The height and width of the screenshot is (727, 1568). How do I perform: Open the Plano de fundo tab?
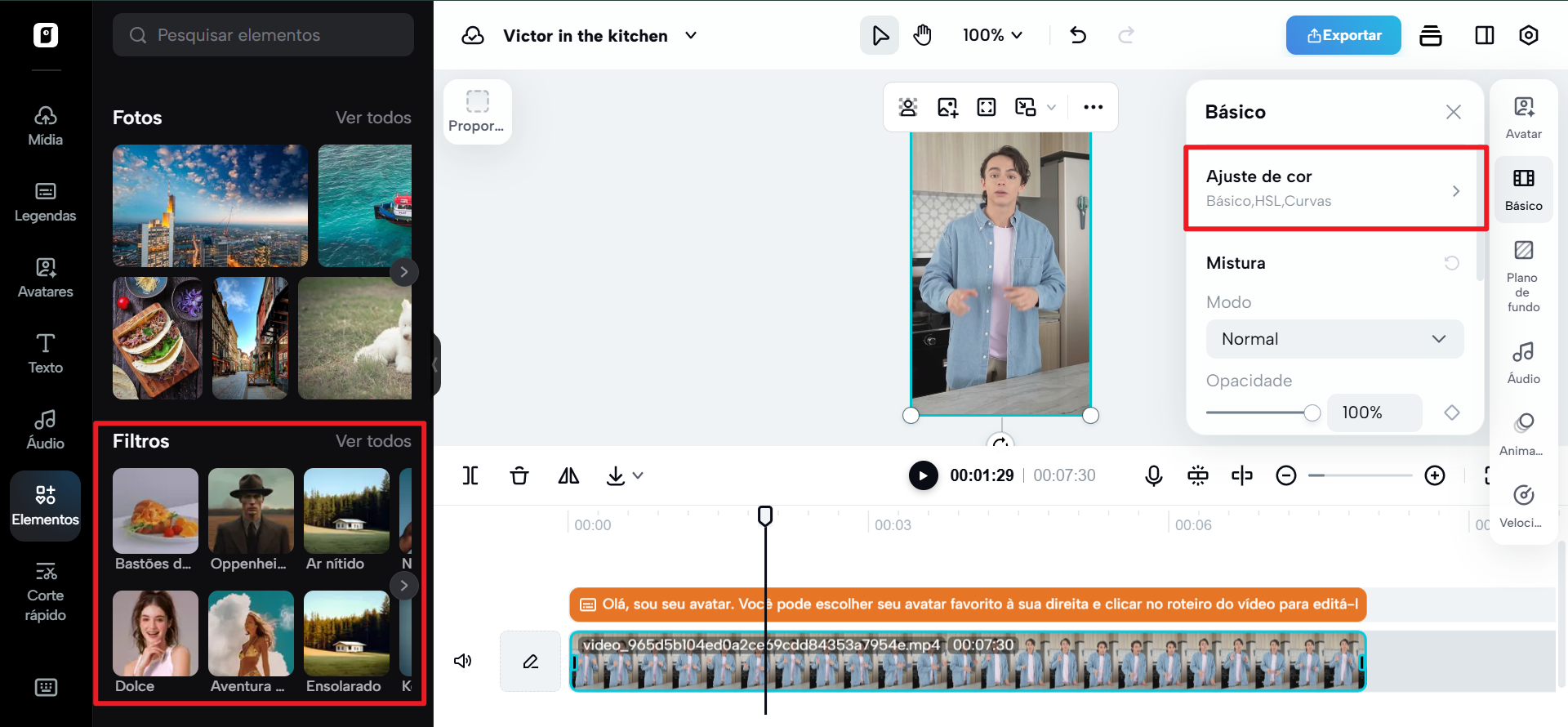coord(1524,277)
